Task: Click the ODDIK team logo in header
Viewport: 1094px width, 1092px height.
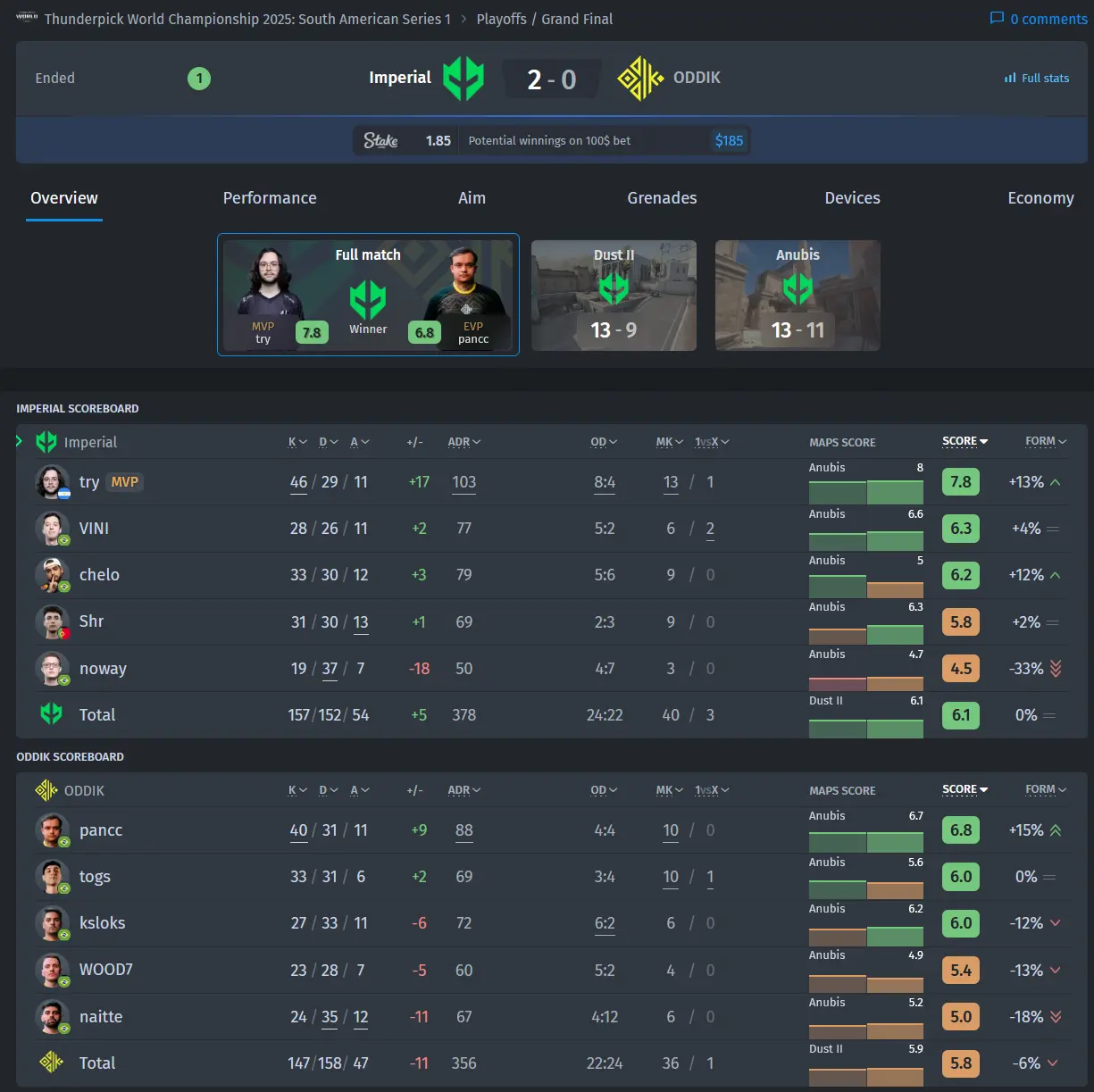Action: pyautogui.click(x=640, y=79)
